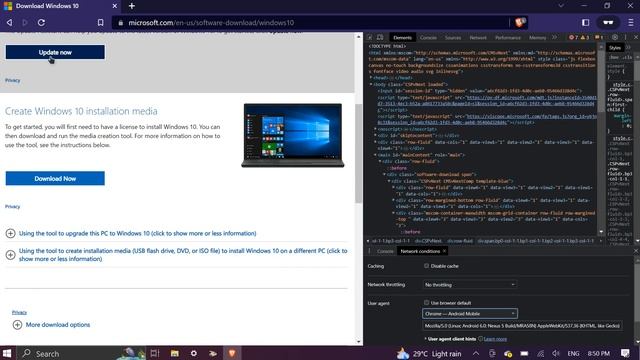Close the DevTools panel
This screenshot has width=640, height=360.
pos(636,37)
